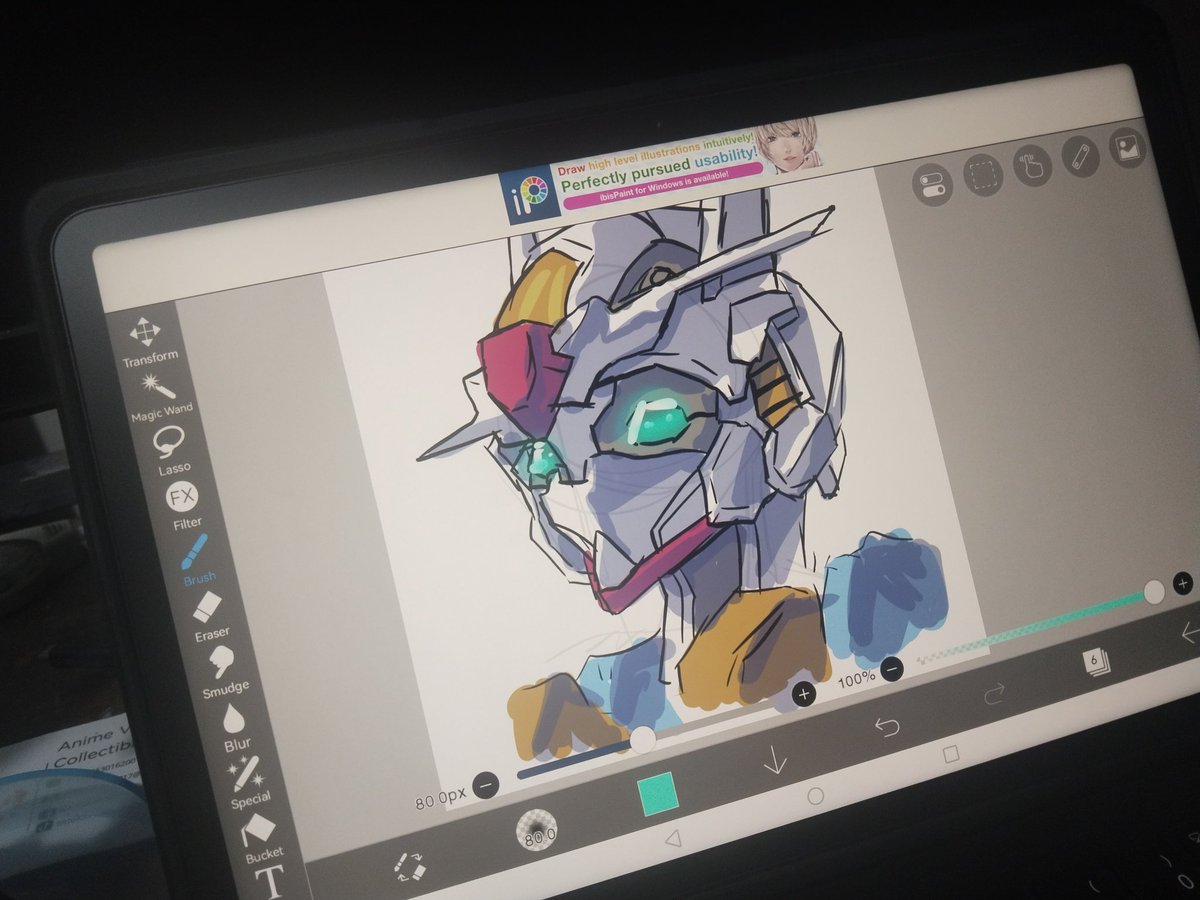Select the Transform tool
Image resolution: width=1200 pixels, height=900 pixels.
tap(148, 340)
